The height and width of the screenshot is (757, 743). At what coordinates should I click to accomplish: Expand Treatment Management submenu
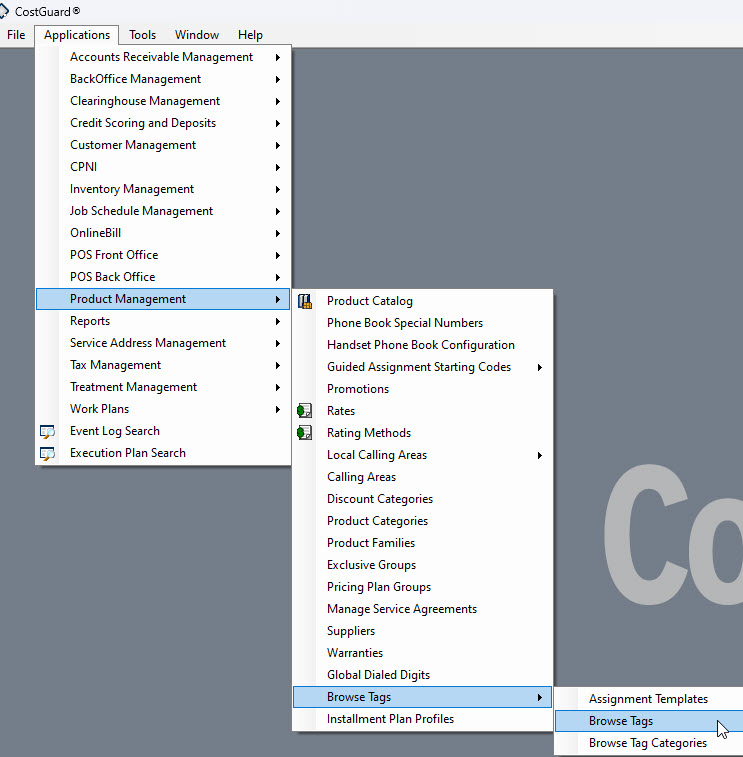click(163, 387)
